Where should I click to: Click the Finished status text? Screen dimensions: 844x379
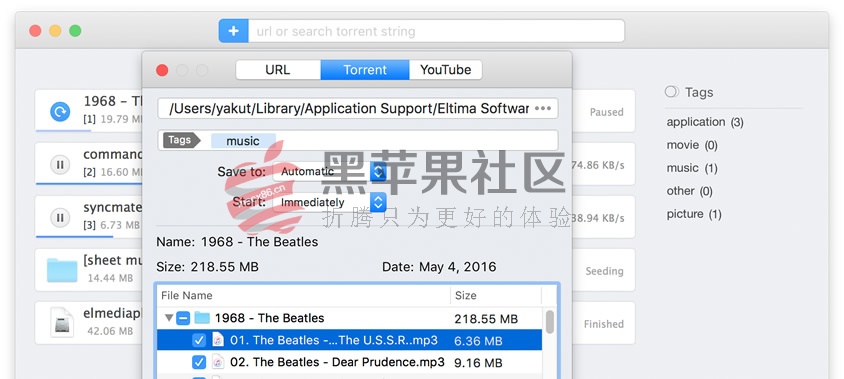(x=603, y=324)
